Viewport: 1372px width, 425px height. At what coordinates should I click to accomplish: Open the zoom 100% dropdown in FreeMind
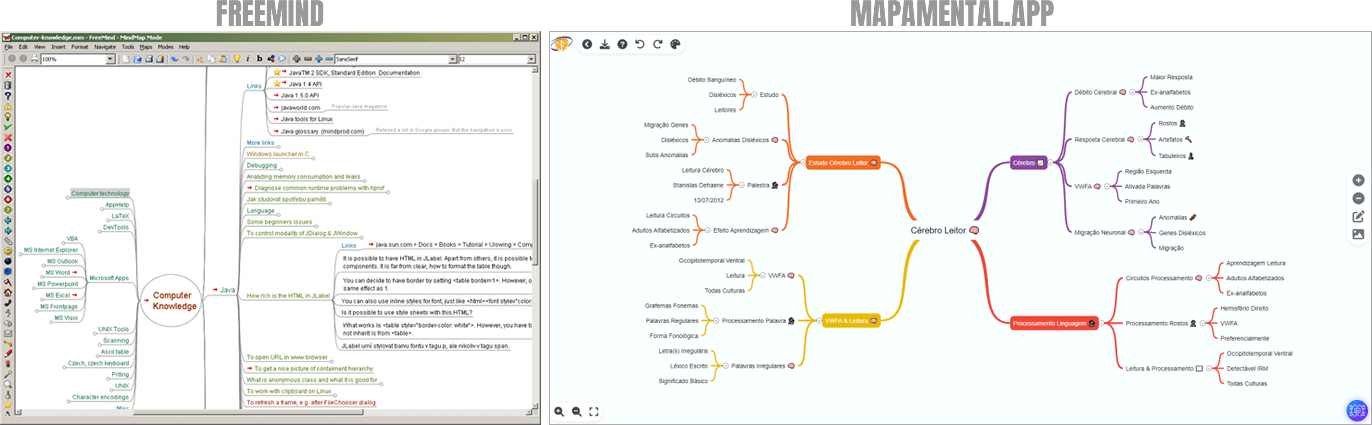(x=110, y=59)
